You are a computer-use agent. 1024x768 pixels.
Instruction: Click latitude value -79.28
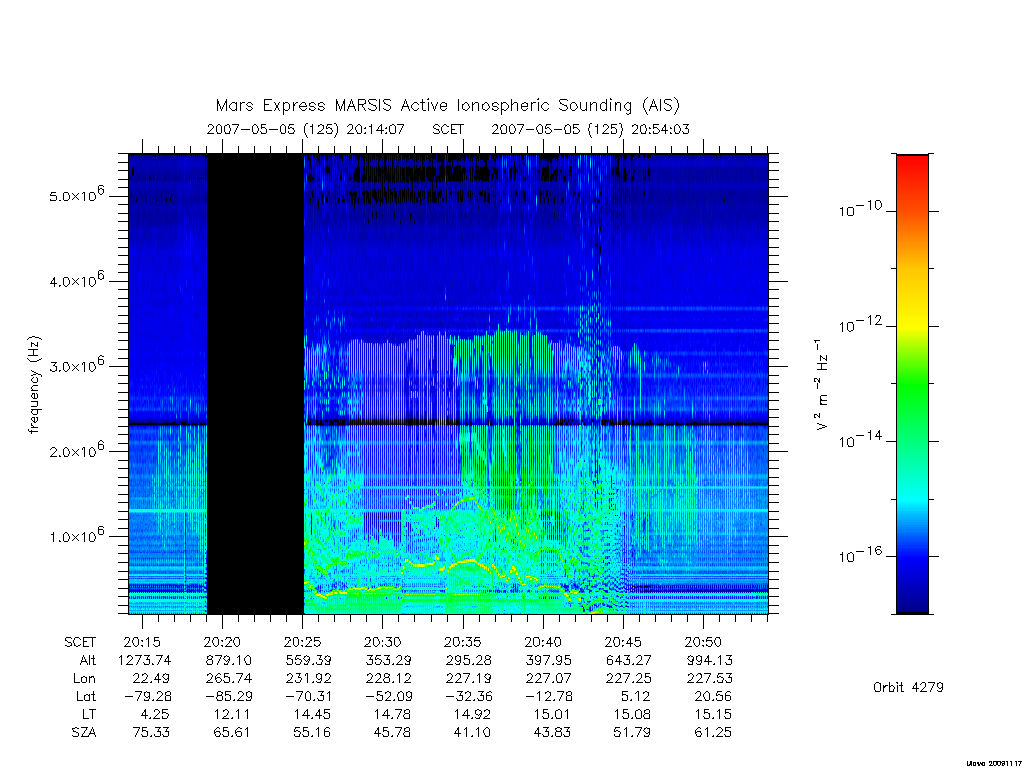pos(148,696)
